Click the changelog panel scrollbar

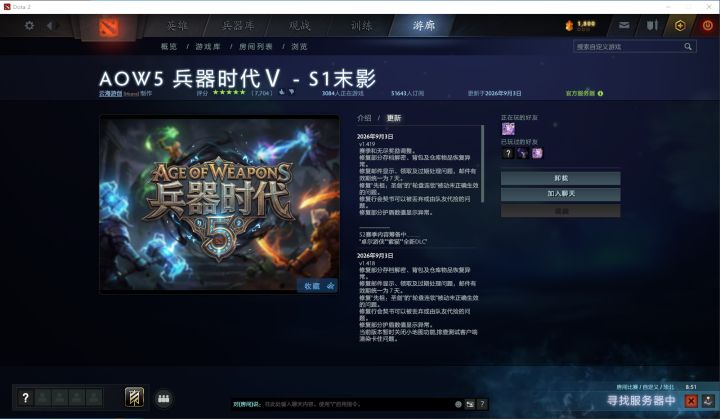click(x=482, y=164)
